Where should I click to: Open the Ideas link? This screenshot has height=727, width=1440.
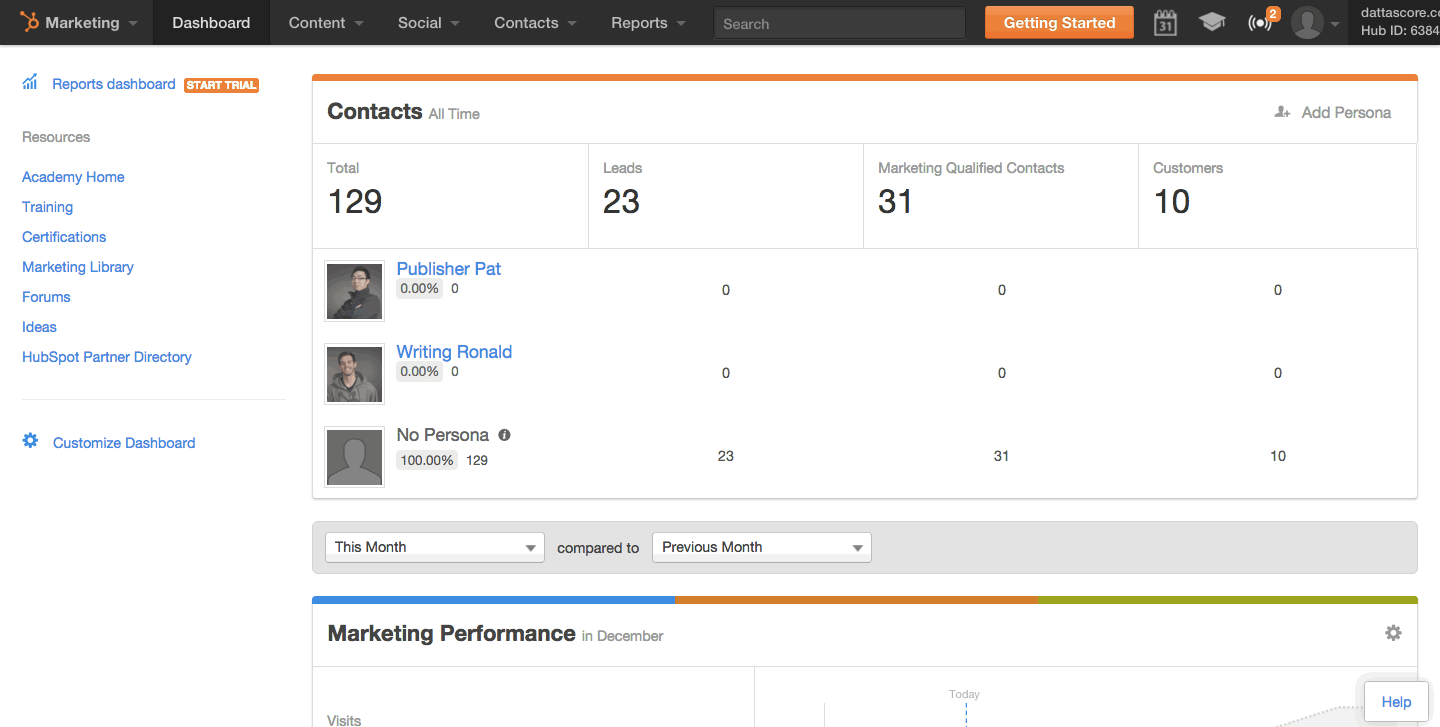point(39,327)
